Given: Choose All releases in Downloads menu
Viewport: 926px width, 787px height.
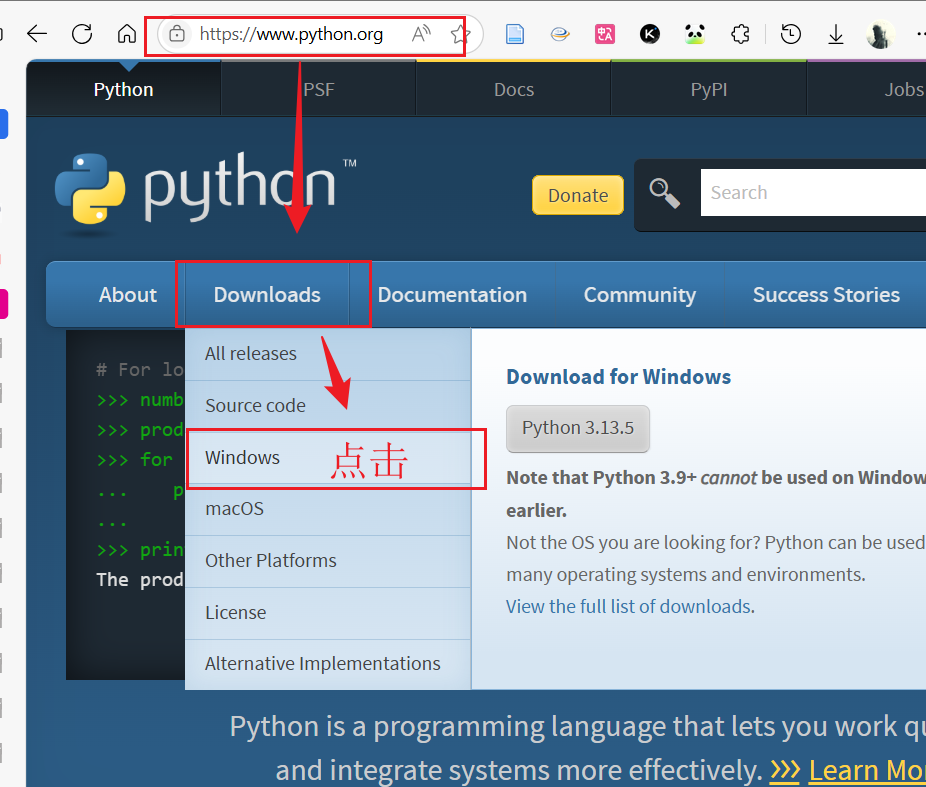Looking at the screenshot, I should tap(328, 354).
